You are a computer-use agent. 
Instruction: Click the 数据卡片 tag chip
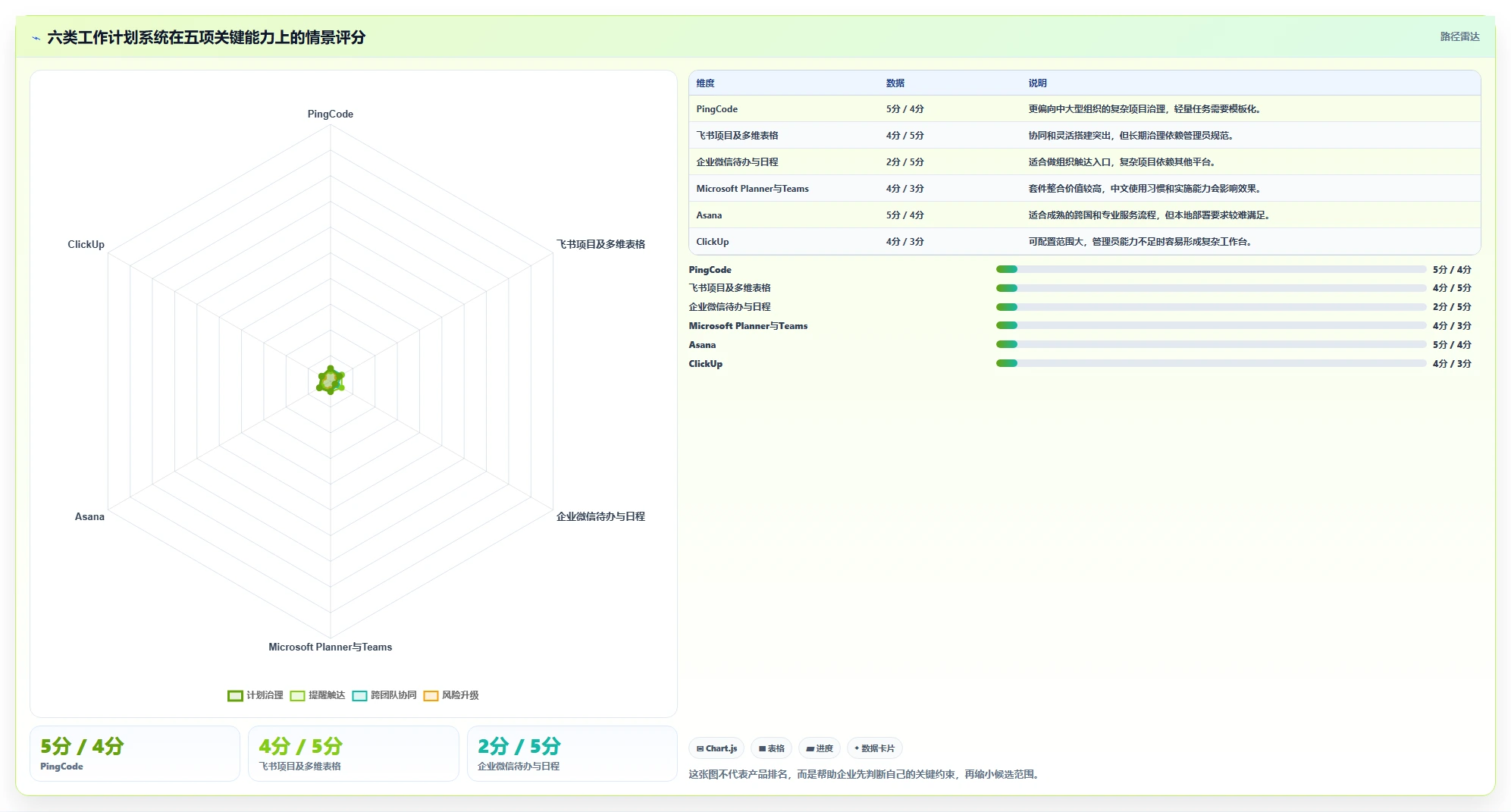(875, 748)
